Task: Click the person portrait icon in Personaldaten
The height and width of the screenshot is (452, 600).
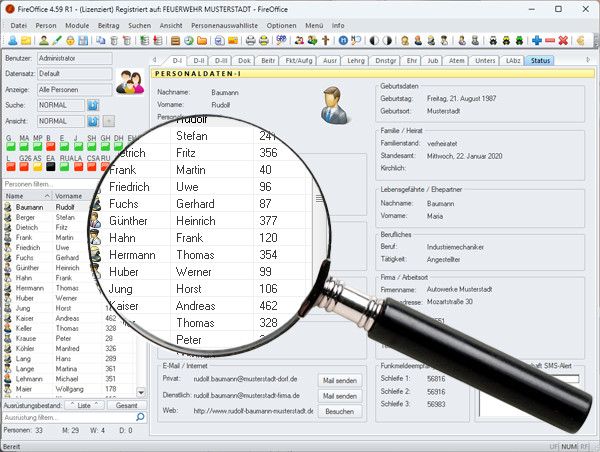Action: tap(333, 100)
